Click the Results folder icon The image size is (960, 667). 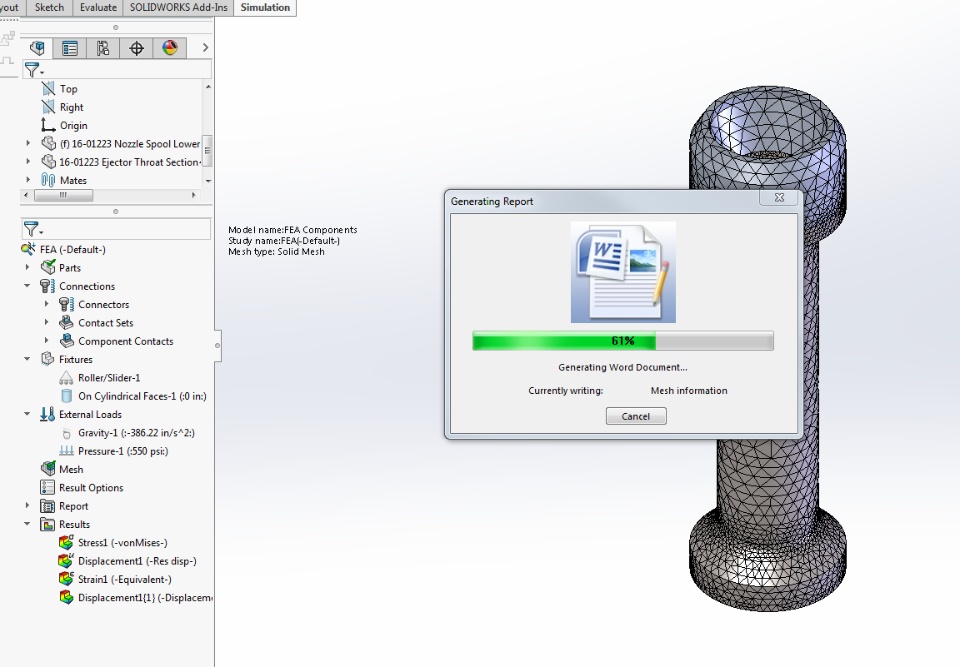click(x=48, y=524)
